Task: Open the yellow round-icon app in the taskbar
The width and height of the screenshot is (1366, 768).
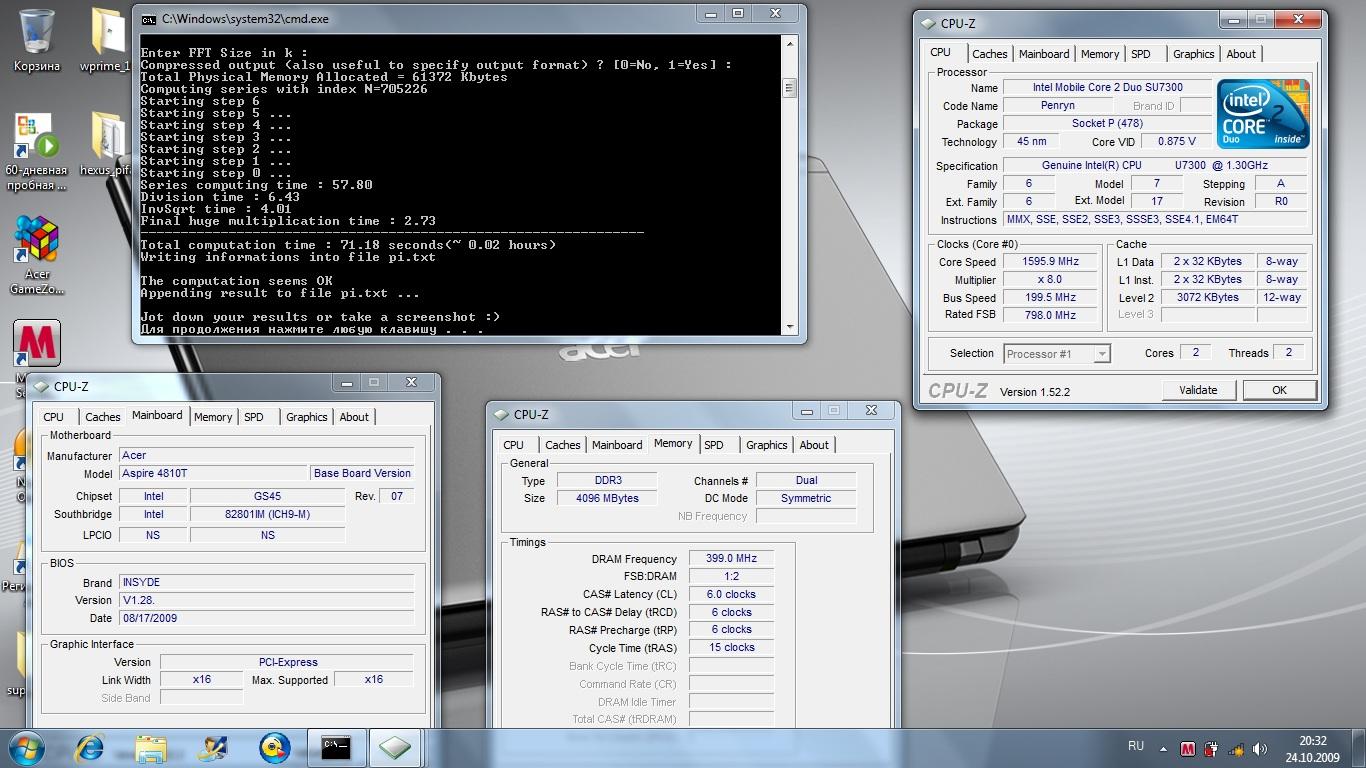Action: coord(274,748)
